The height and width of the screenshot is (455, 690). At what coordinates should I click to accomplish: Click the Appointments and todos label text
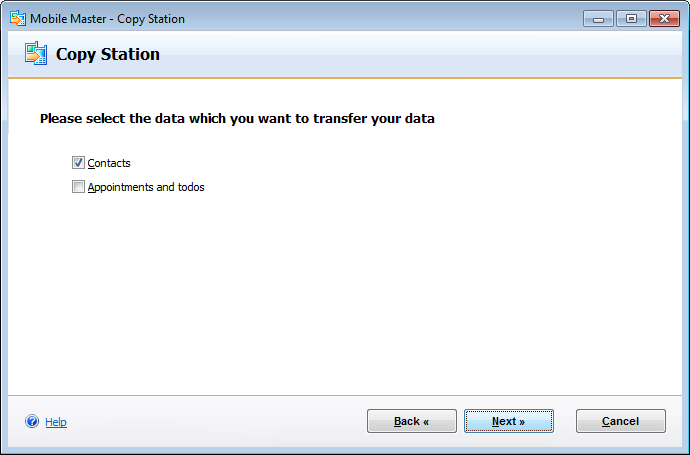[x=146, y=187]
